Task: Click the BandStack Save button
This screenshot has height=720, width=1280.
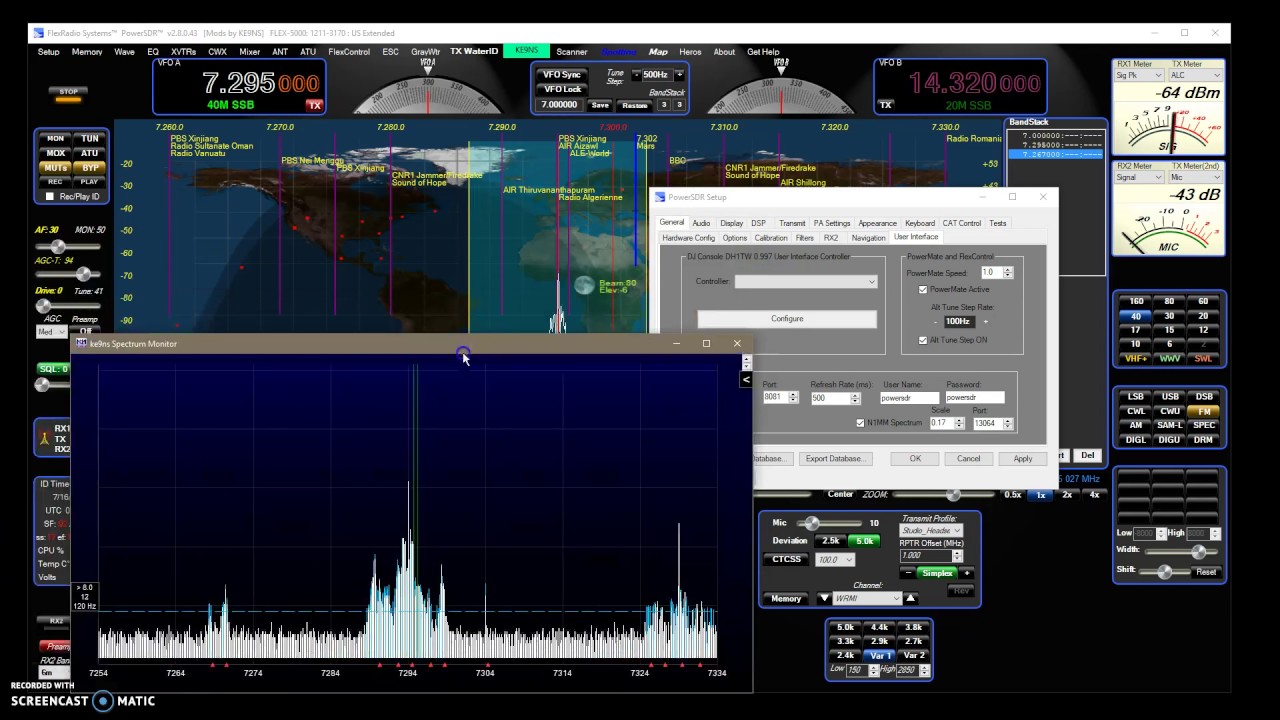Action: pyautogui.click(x=600, y=105)
